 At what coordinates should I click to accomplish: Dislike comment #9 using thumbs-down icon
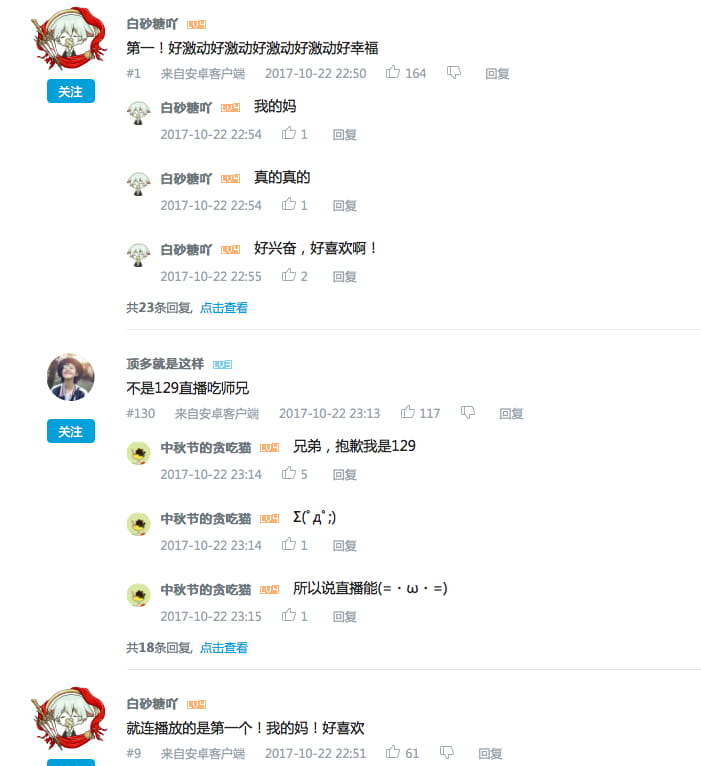coord(447,753)
